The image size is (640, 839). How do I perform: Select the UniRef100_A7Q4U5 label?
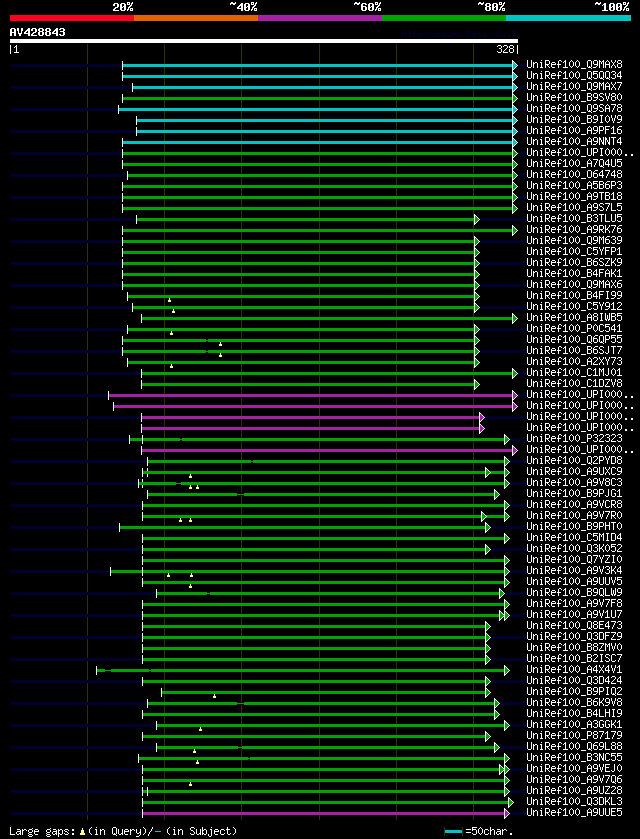click(574, 163)
